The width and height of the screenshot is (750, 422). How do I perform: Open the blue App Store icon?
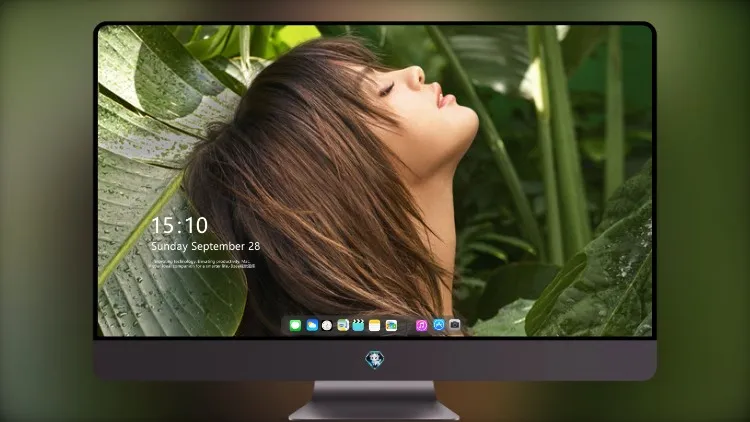439,325
